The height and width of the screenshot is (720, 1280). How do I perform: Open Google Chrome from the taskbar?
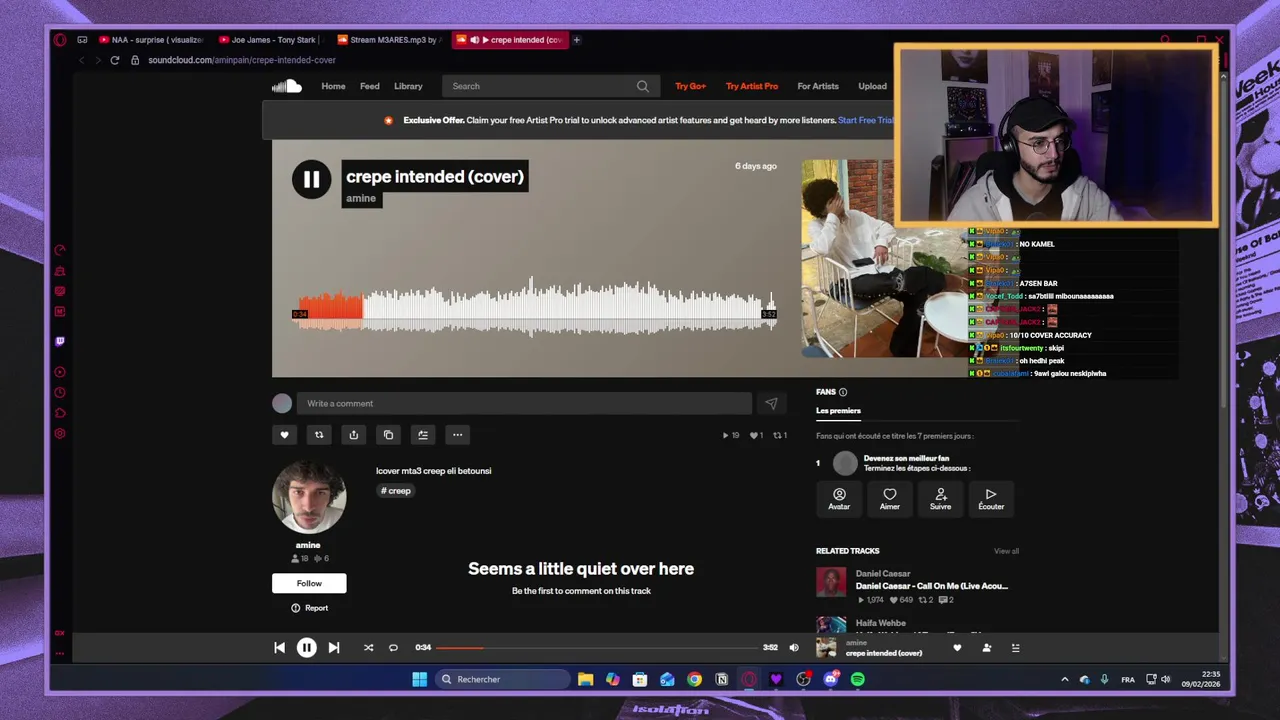pyautogui.click(x=694, y=680)
